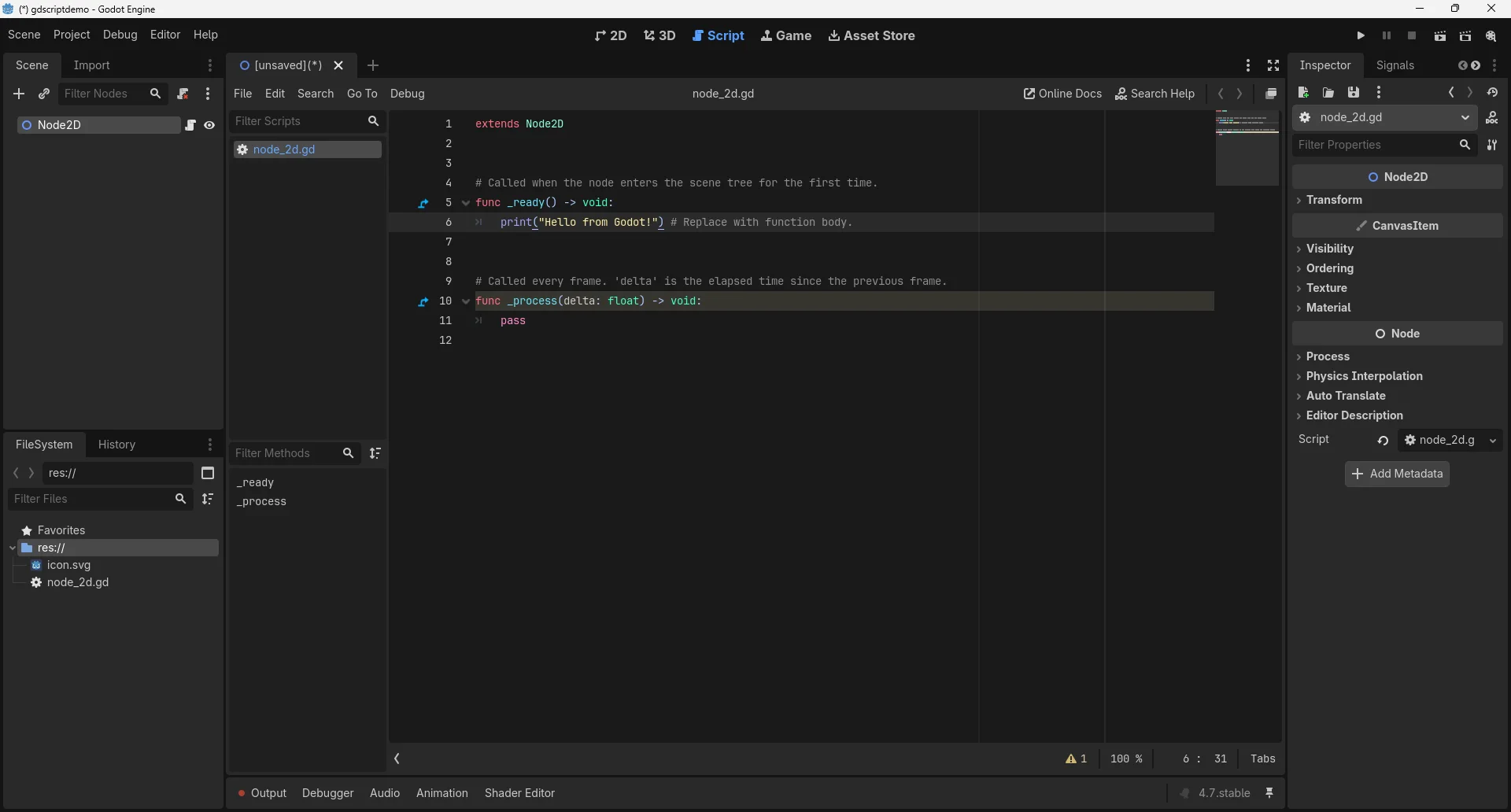
Task: Open the script attached to Node2D
Action: (x=190, y=125)
